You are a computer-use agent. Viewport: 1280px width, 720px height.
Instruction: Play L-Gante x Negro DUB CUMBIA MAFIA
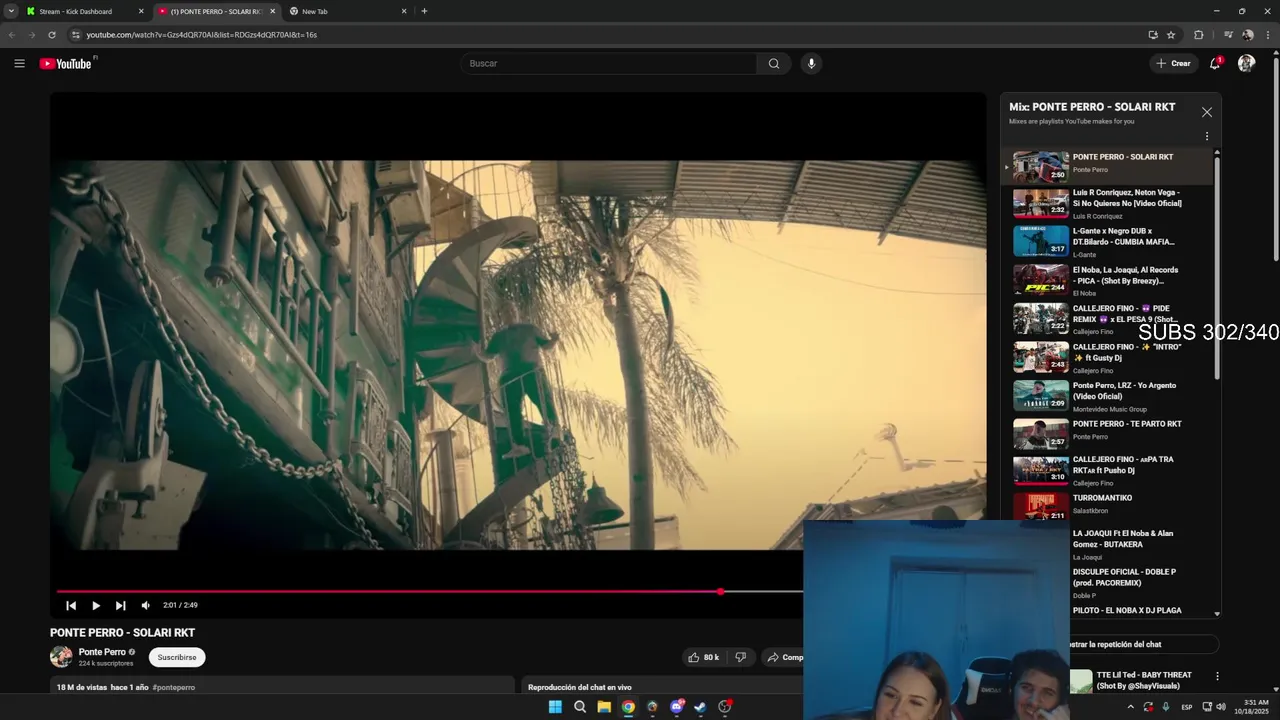(1108, 241)
